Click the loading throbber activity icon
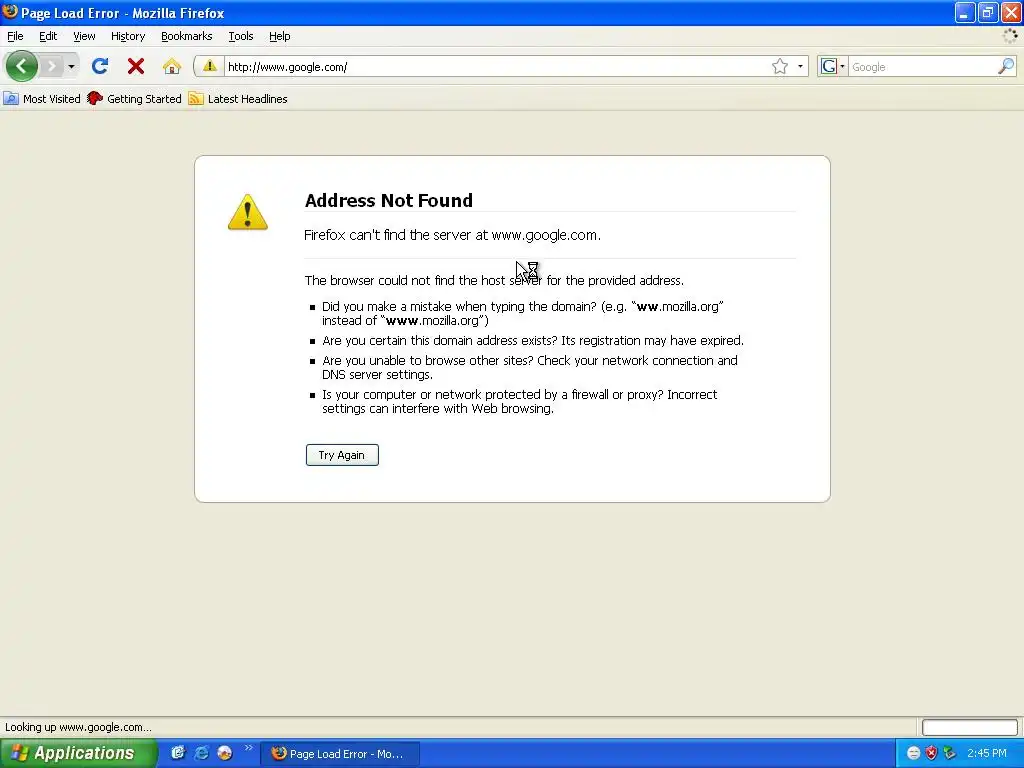 pos(1010,36)
